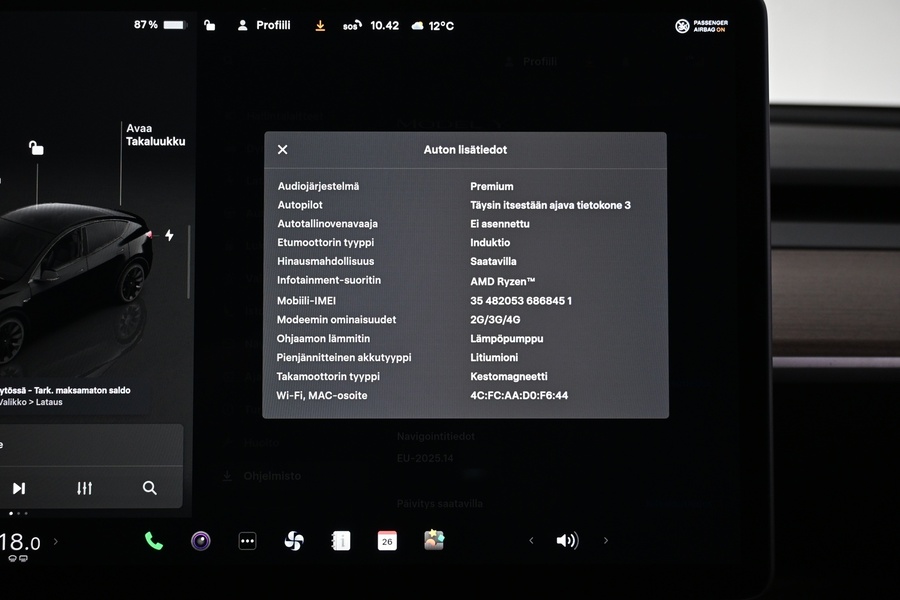This screenshot has width=900, height=600.
Task: Open the Profiili profile menu
Action: click(x=264, y=25)
